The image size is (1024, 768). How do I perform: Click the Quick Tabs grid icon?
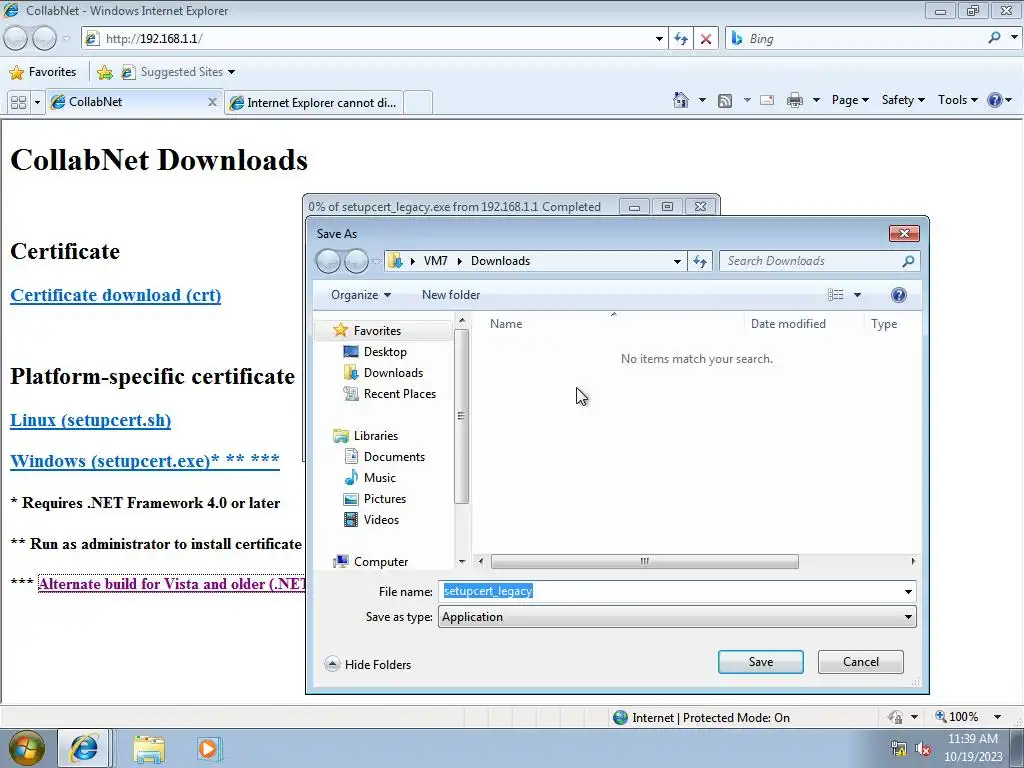coord(18,103)
